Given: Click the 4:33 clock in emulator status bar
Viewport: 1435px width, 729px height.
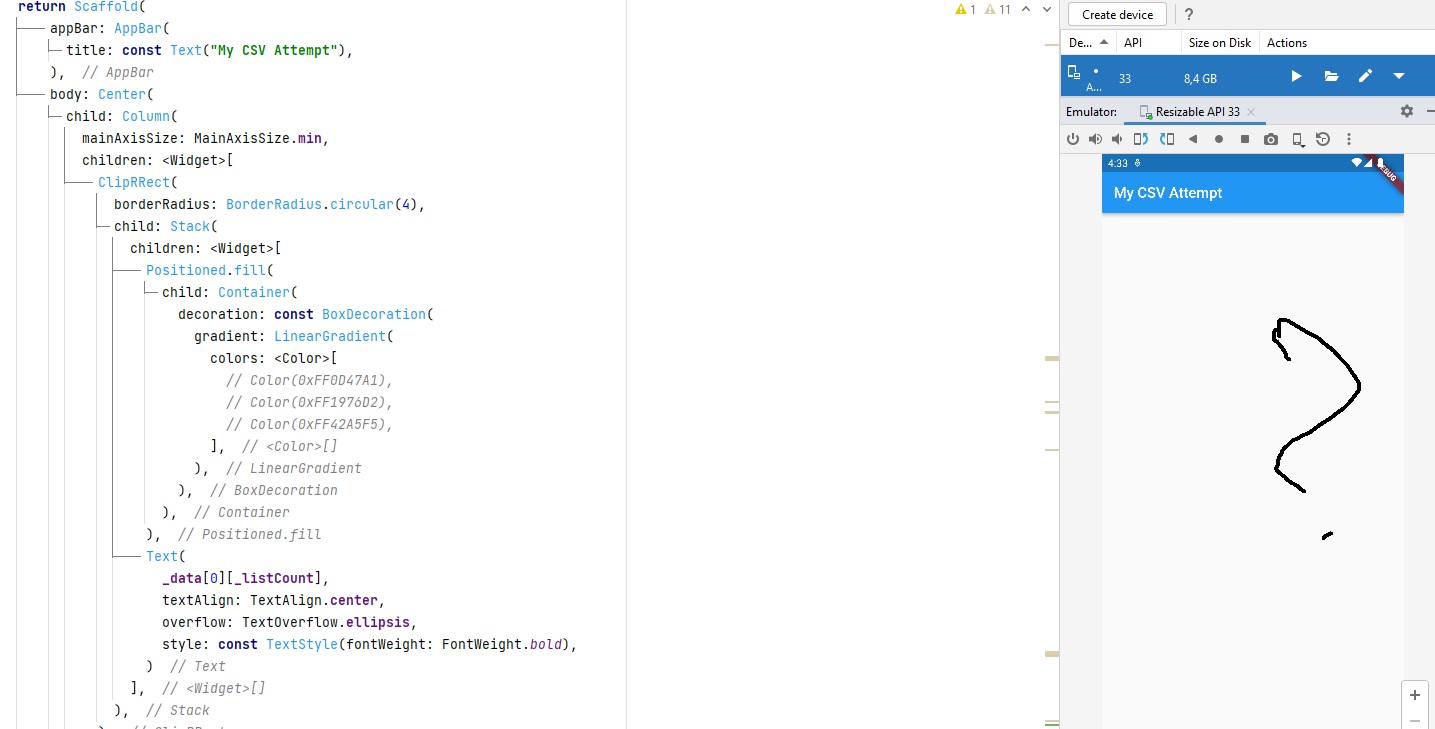Looking at the screenshot, I should click(1118, 163).
